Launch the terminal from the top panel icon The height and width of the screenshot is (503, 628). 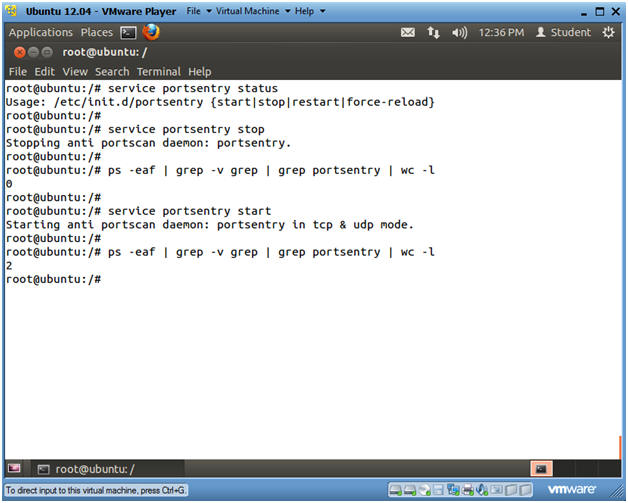128,32
